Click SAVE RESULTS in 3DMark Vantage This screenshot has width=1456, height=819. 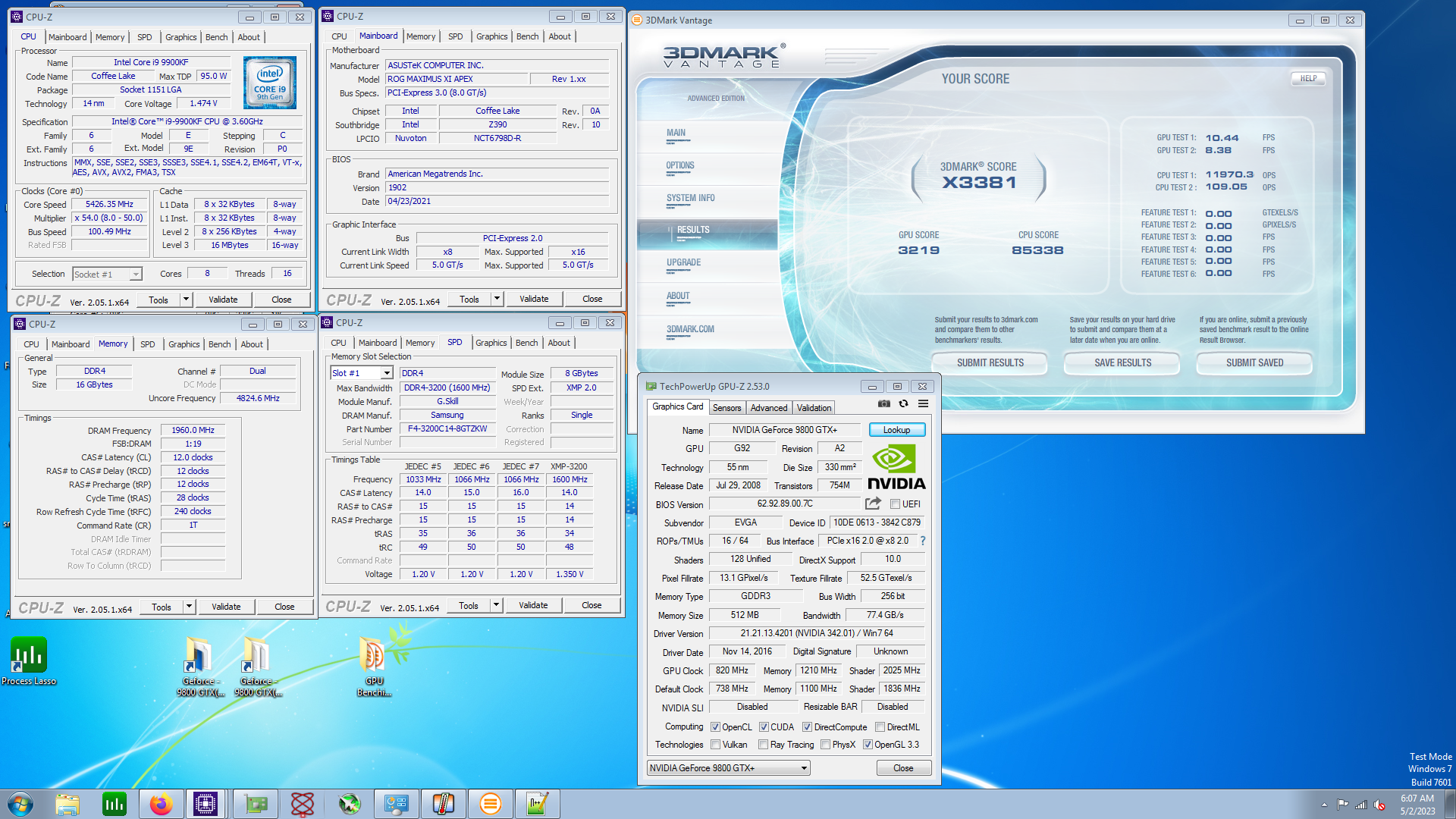tap(1122, 363)
